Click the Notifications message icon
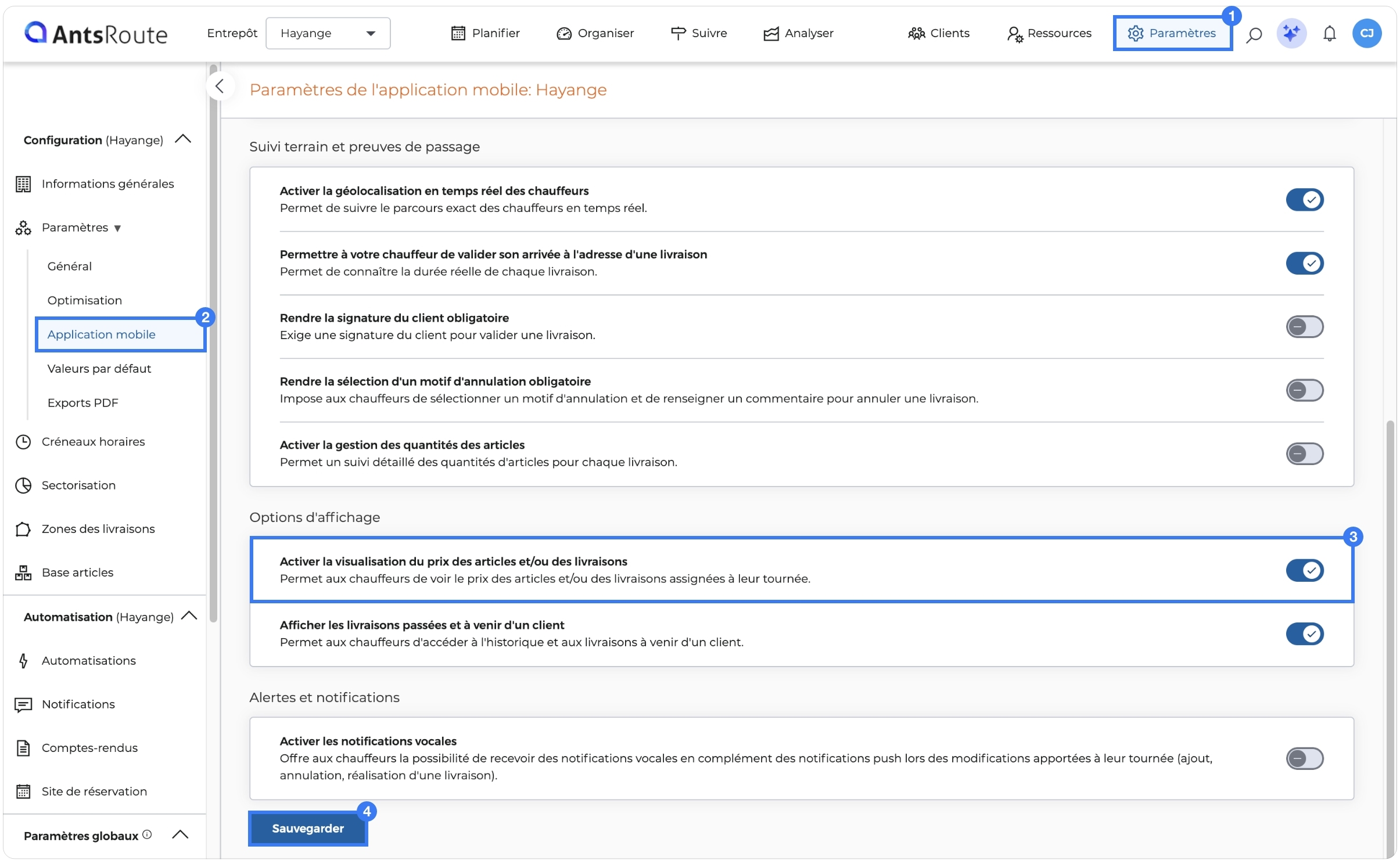Screen dimensions: 1400x864 23,704
